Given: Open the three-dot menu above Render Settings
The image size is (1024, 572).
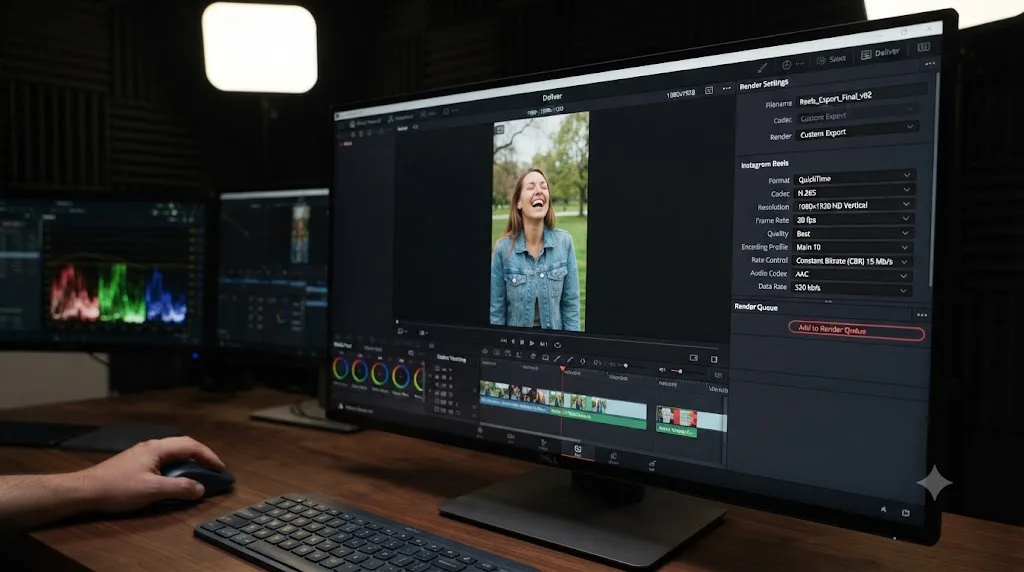Looking at the screenshot, I should [930, 63].
